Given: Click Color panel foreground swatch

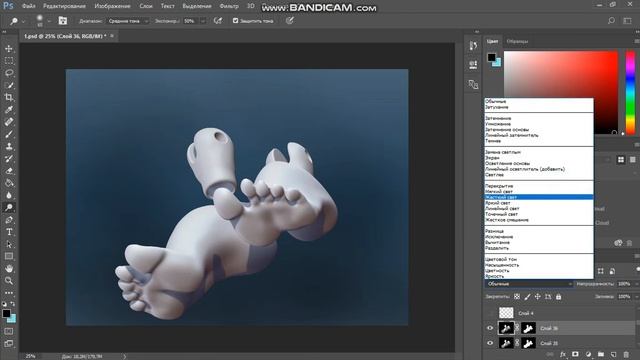Looking at the screenshot, I should click(x=491, y=57).
